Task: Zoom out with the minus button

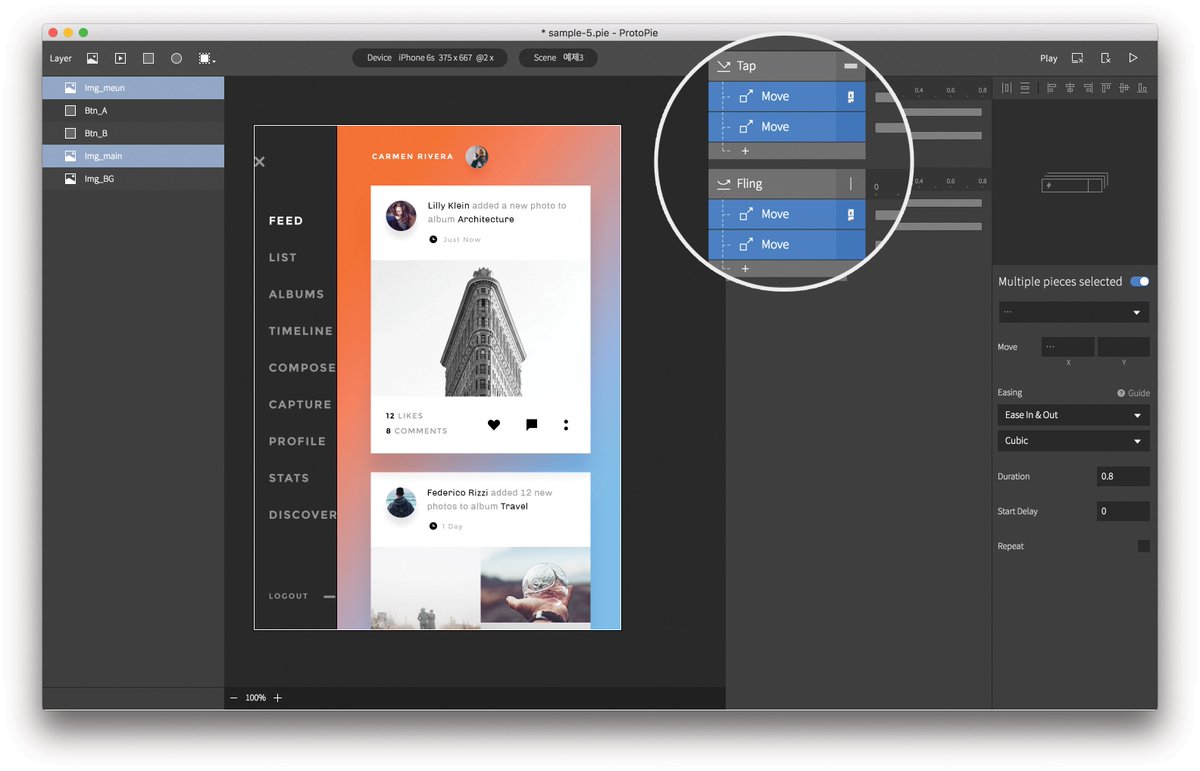Action: (234, 698)
